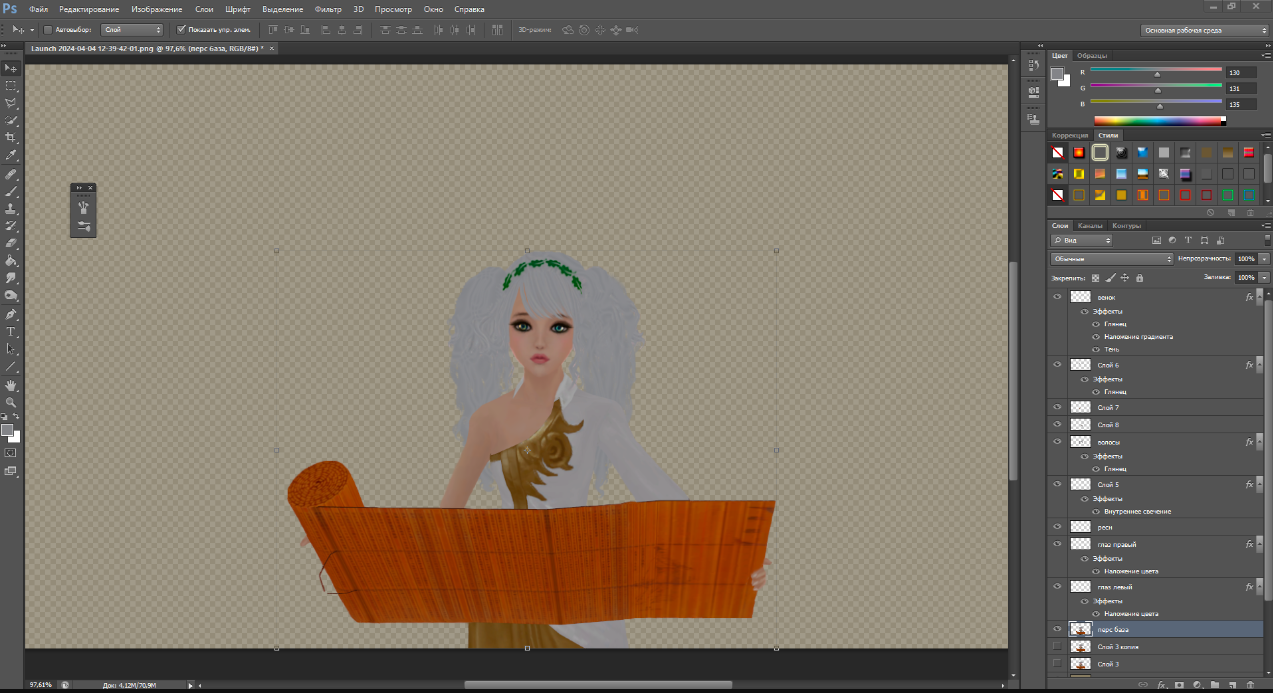Select the Eraser tool
The height and width of the screenshot is (693, 1273).
[11, 243]
